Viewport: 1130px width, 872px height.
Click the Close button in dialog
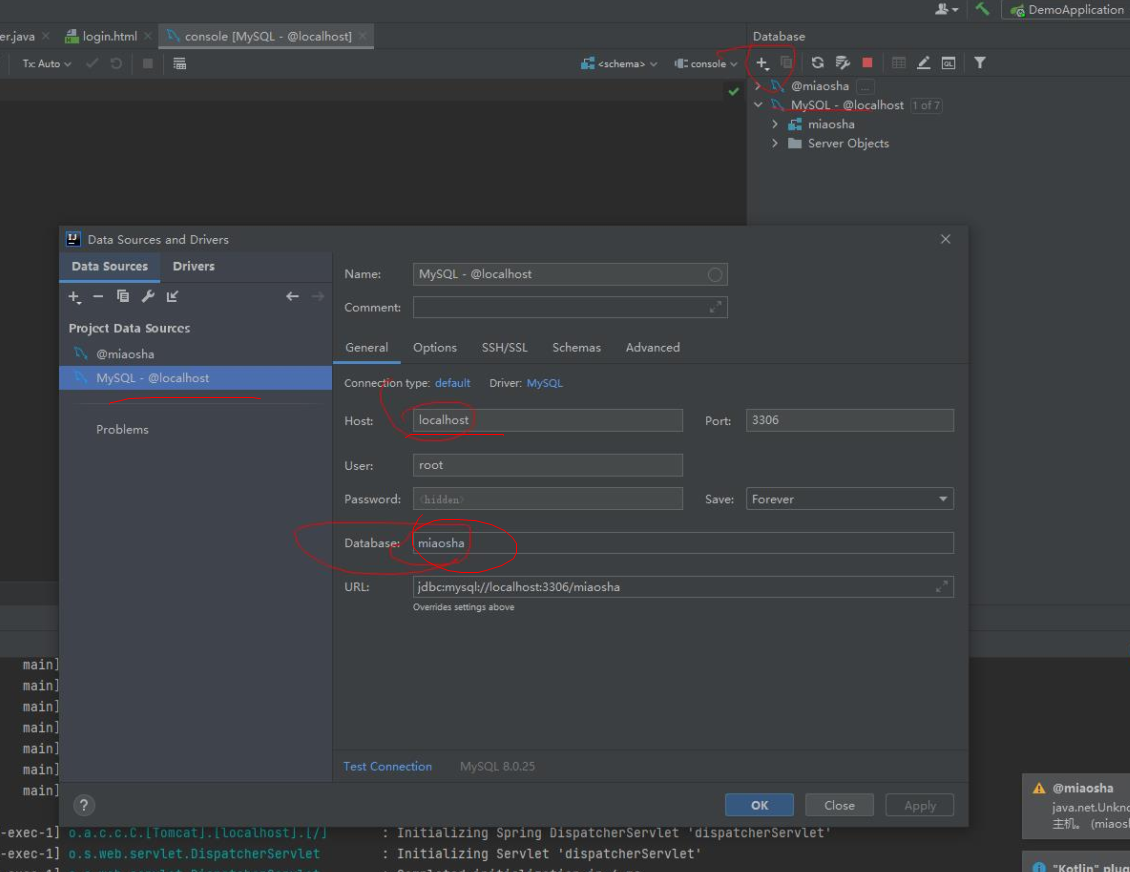(x=839, y=805)
